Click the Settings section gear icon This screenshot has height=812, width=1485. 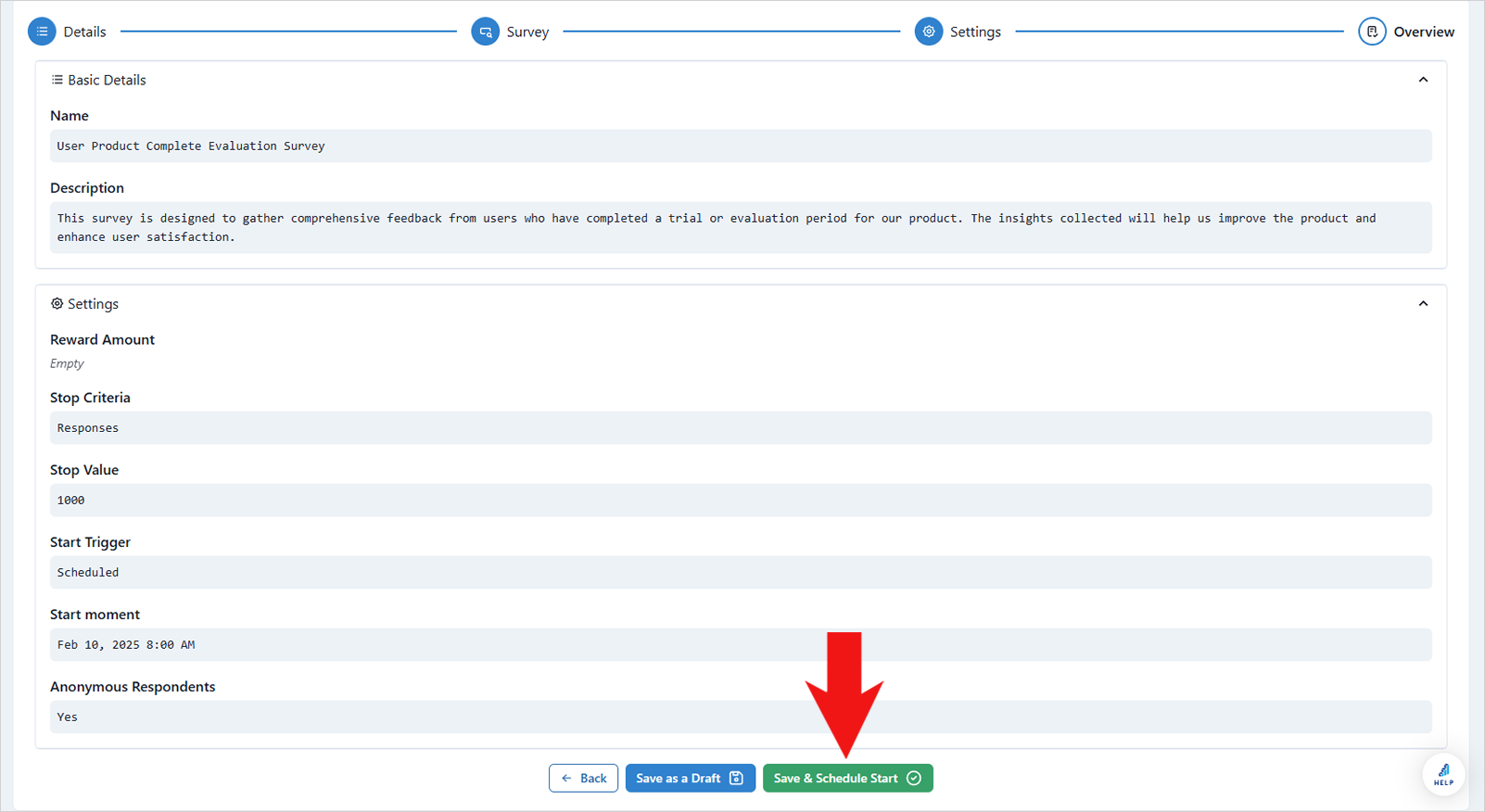point(57,304)
